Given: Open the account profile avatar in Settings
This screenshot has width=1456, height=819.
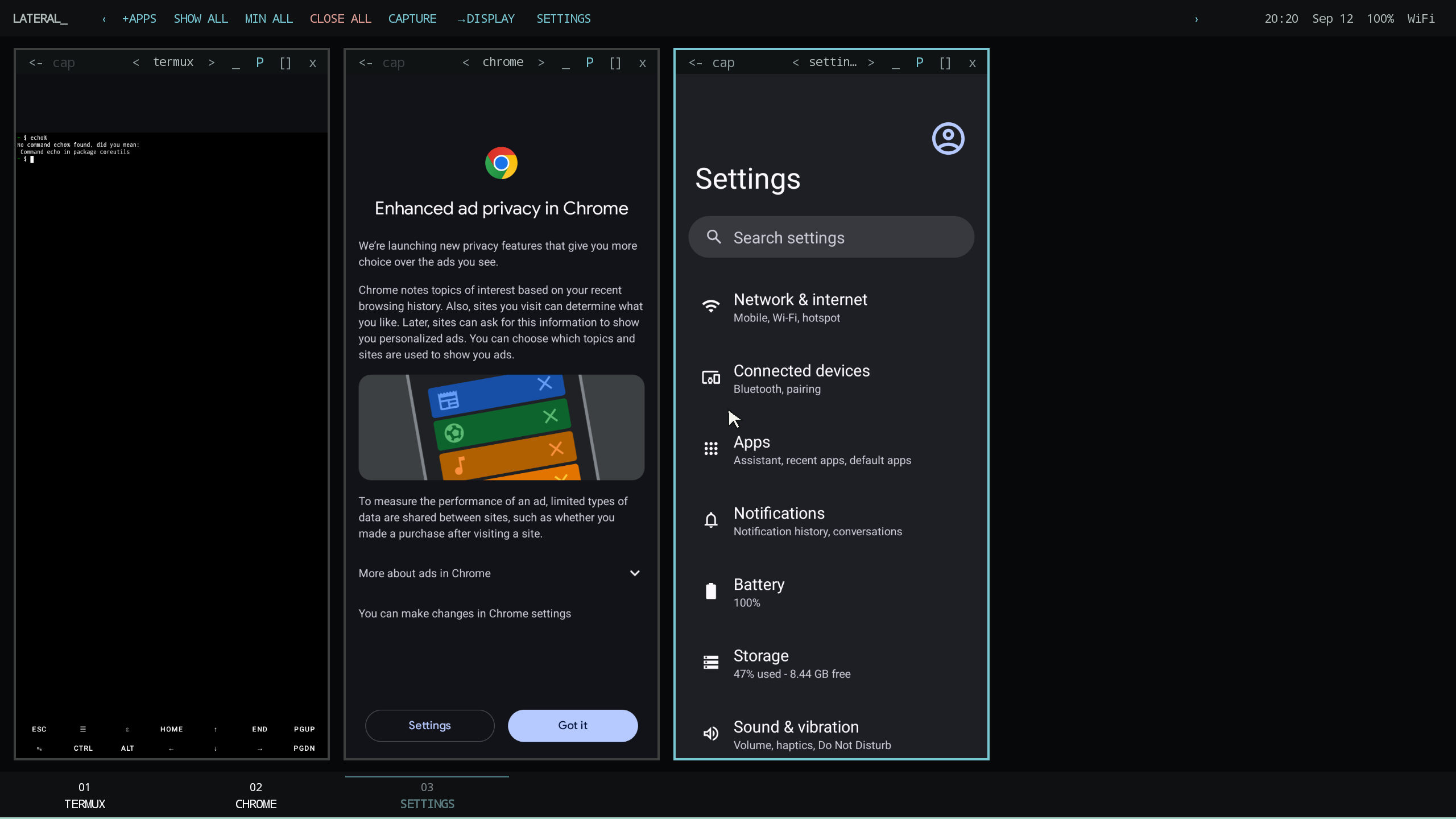Looking at the screenshot, I should click(948, 138).
